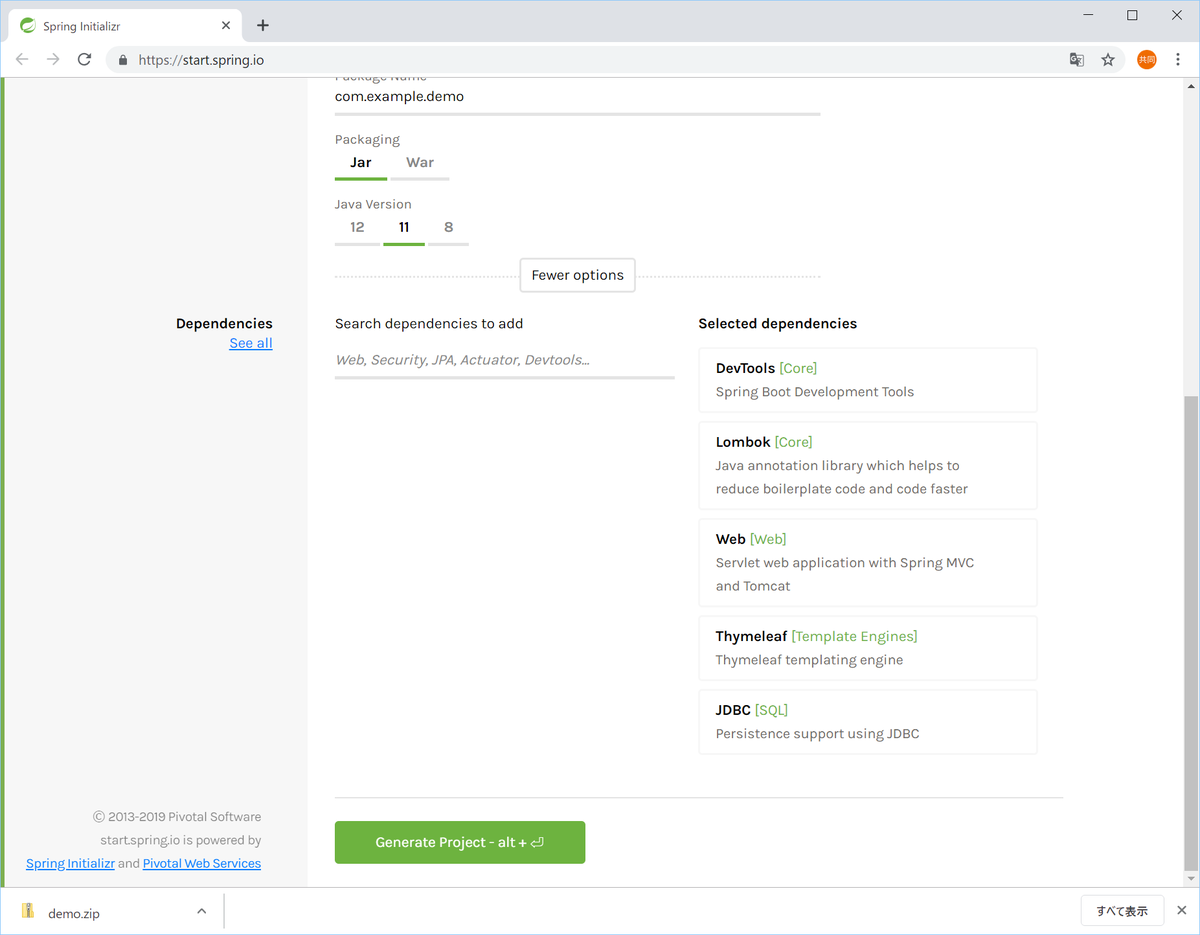Viewport: 1200px width, 935px height.
Task: Choose Java Version 11
Action: [x=404, y=228]
